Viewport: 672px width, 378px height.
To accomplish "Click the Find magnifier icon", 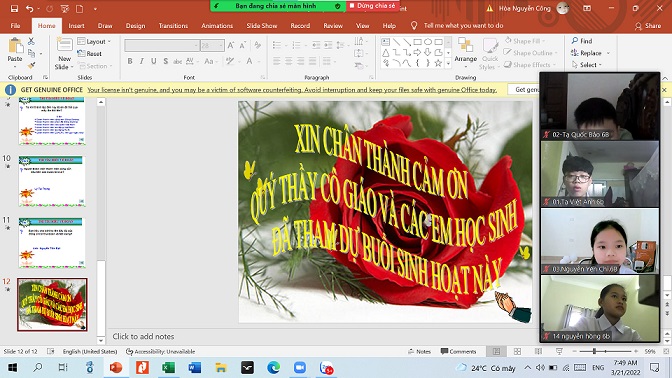I will [575, 41].
